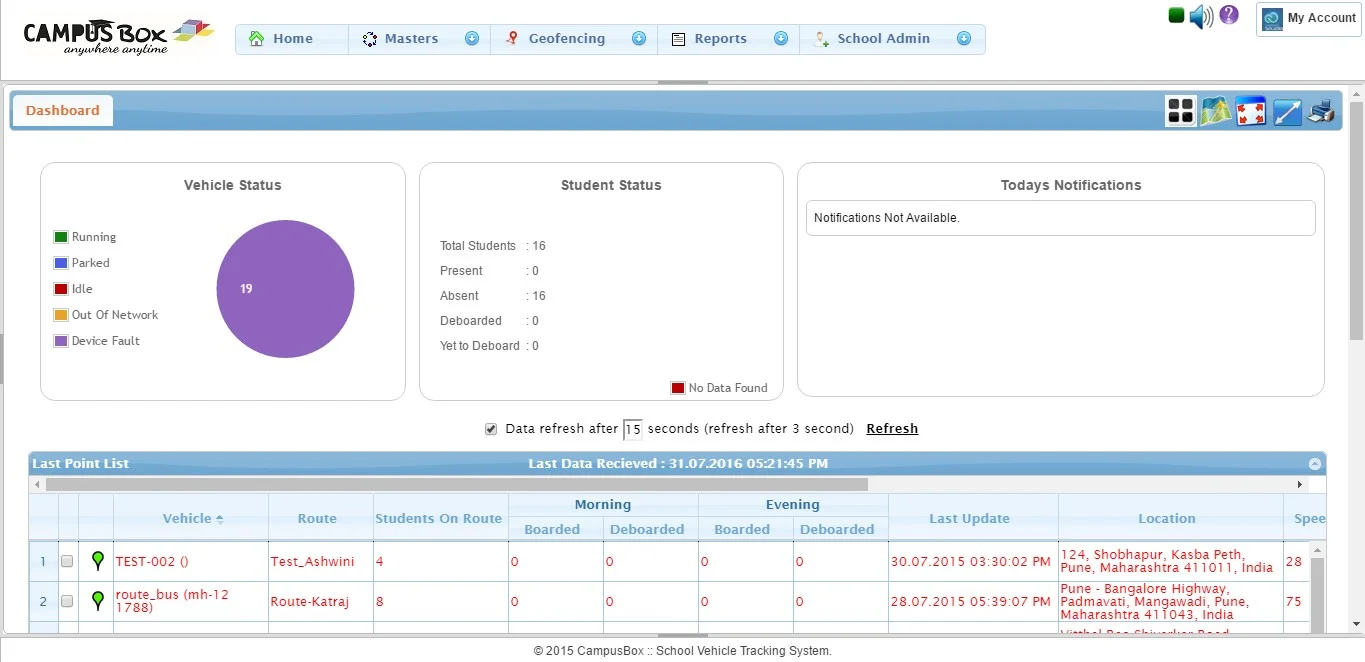Image resolution: width=1365 pixels, height=662 pixels.
Task: Click the Shobhapur, Kasba Peth location cell
Action: [1170, 562]
